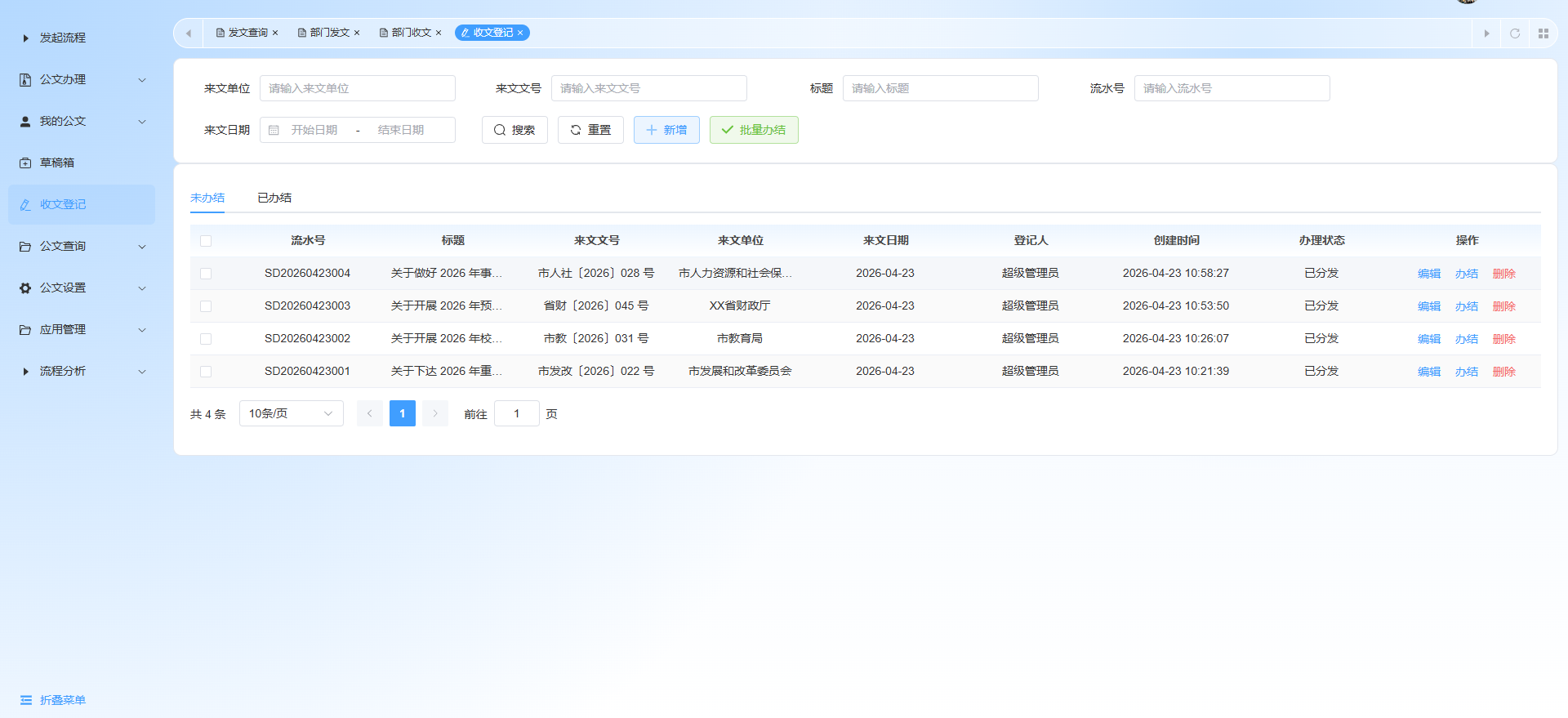Click the title cell 关于做好 2026 年事…
The width and height of the screenshot is (1568, 718).
pos(447,273)
